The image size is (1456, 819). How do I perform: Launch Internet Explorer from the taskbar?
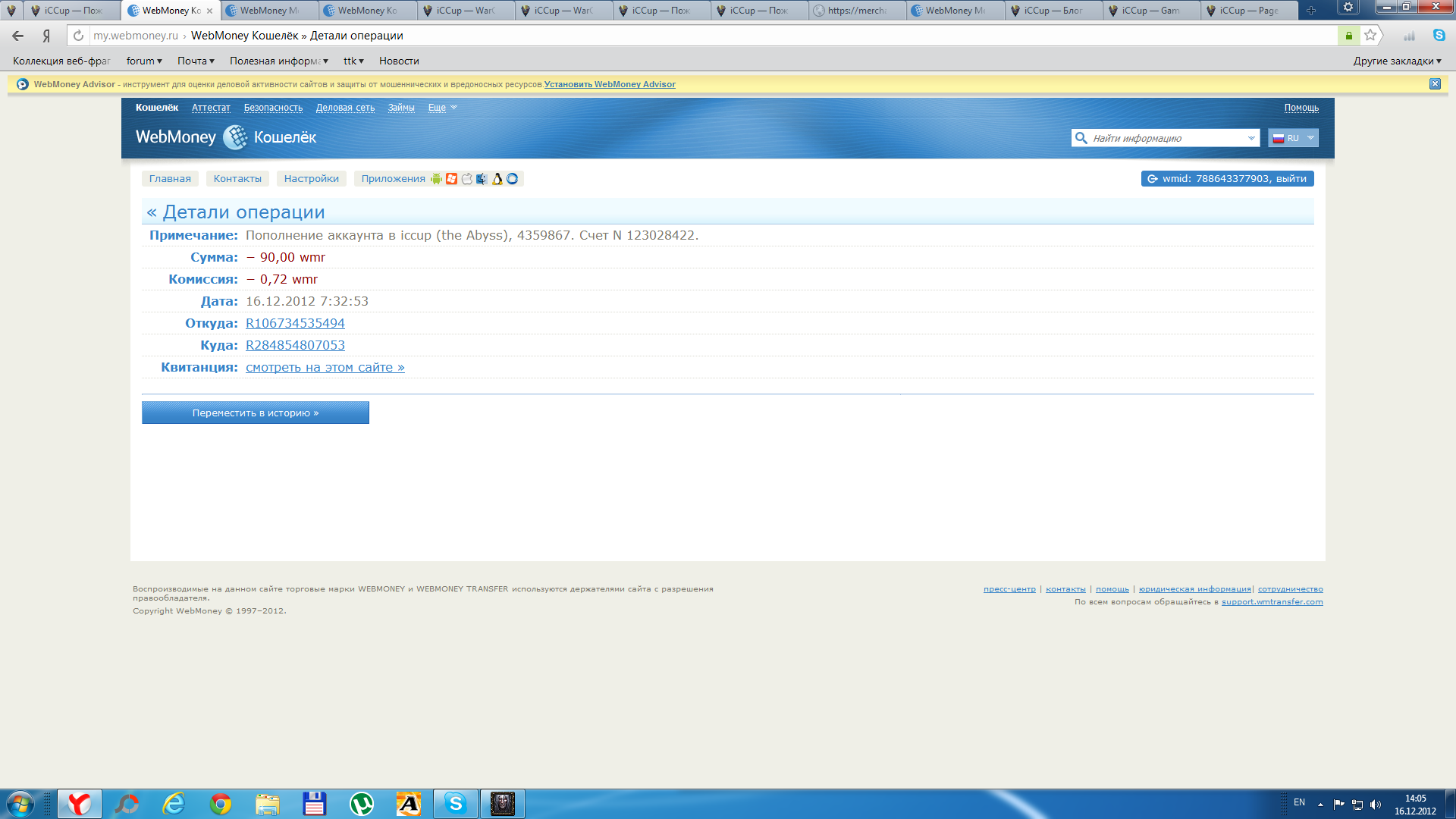(x=174, y=804)
